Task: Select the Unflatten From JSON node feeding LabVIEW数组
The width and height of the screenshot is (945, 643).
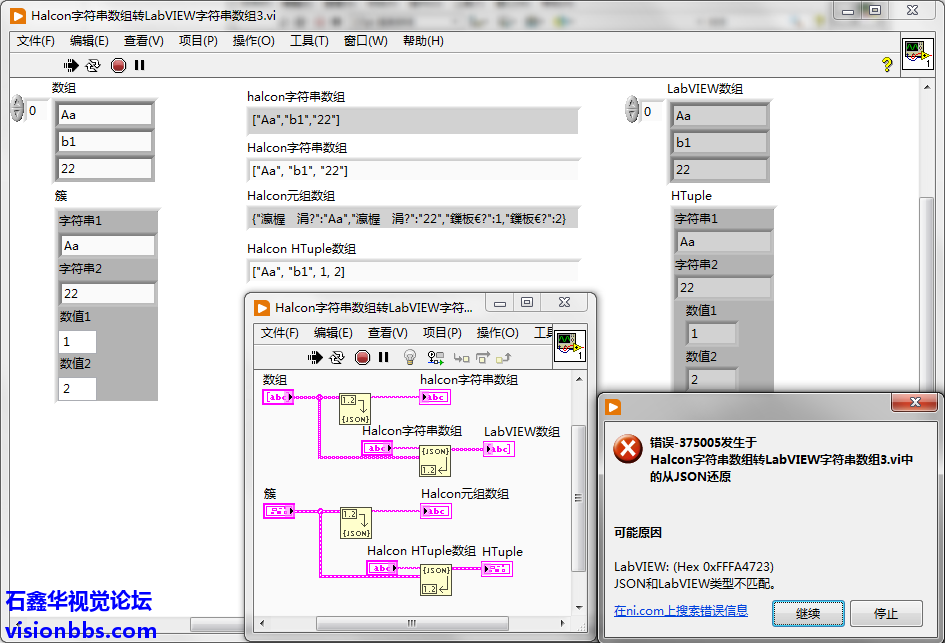Action: 435,461
